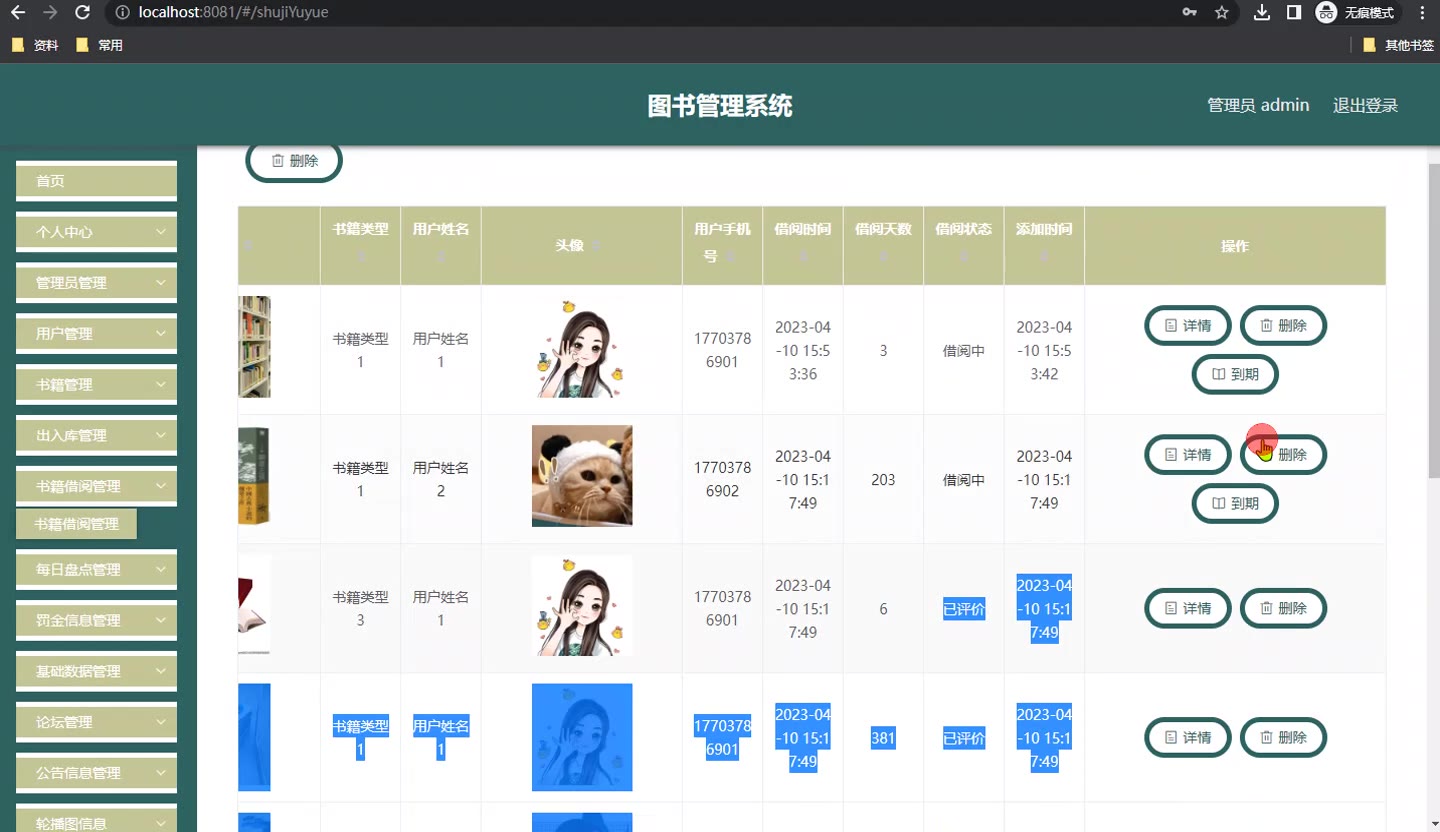The image size is (1440, 832).
Task: Mark 到期 for the 17703786902 row
Action: point(1235,503)
